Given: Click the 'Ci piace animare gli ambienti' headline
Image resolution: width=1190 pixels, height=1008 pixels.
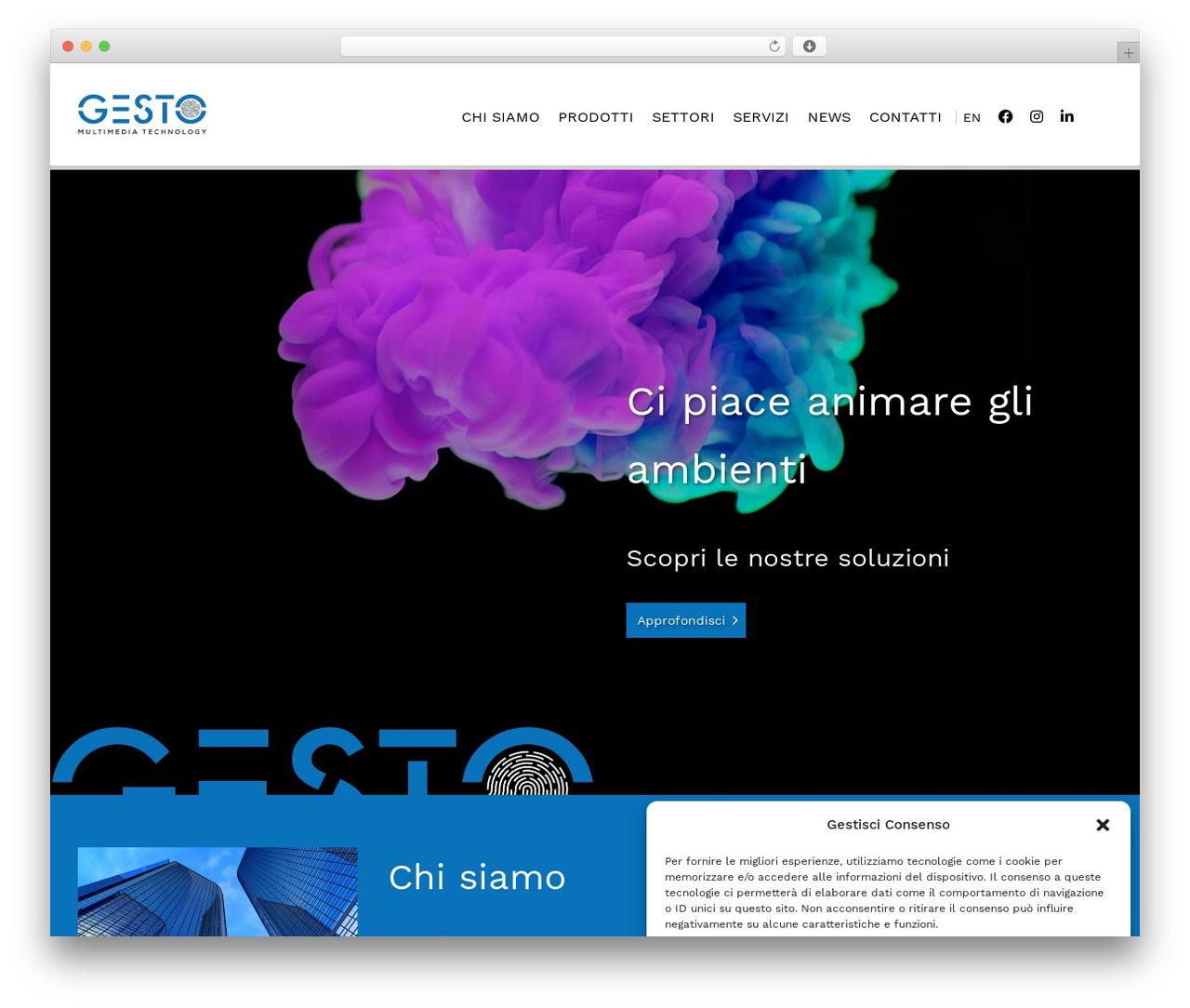Looking at the screenshot, I should (x=830, y=435).
